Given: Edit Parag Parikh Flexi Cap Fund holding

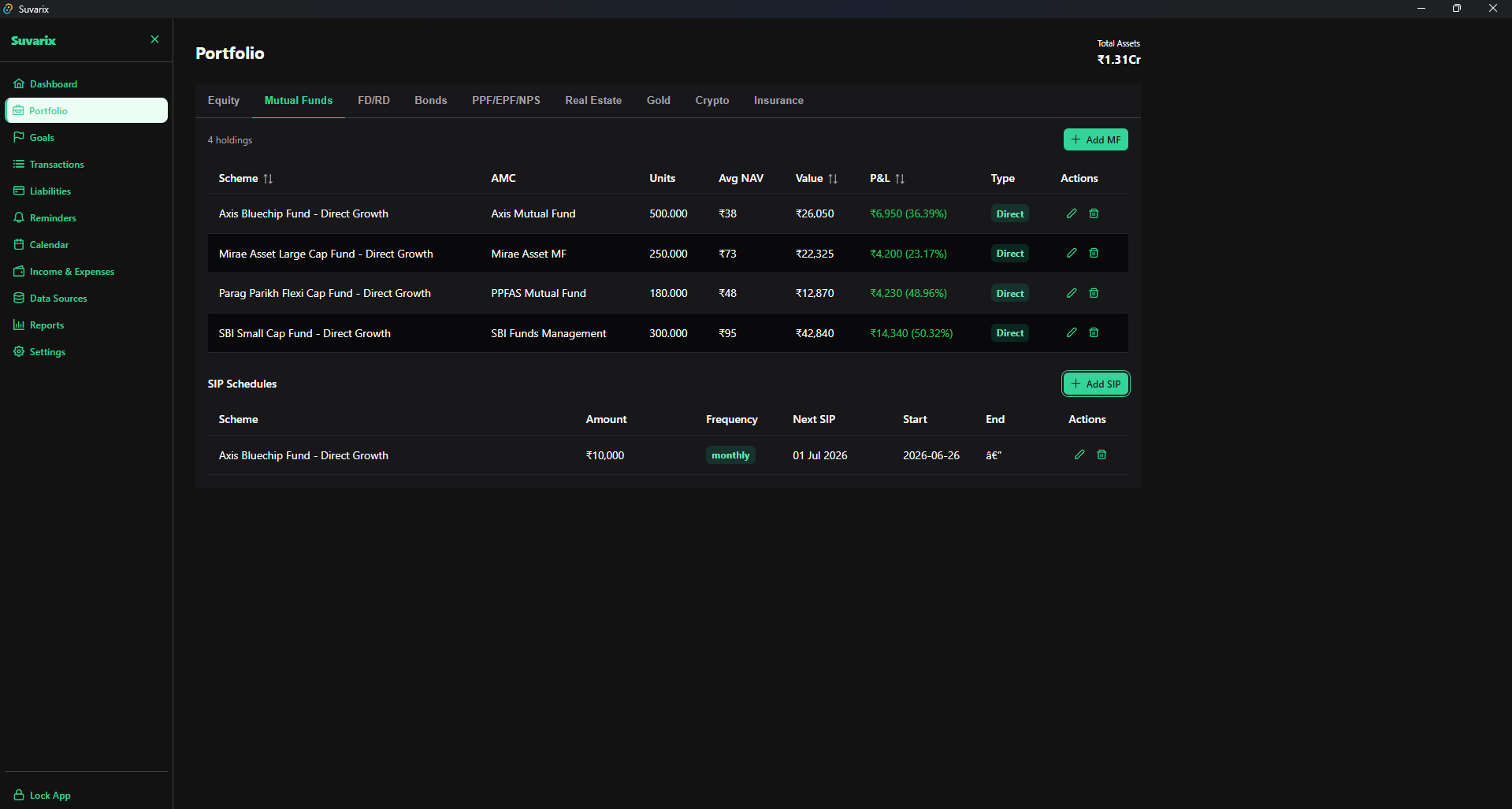Looking at the screenshot, I should pyautogui.click(x=1072, y=293).
